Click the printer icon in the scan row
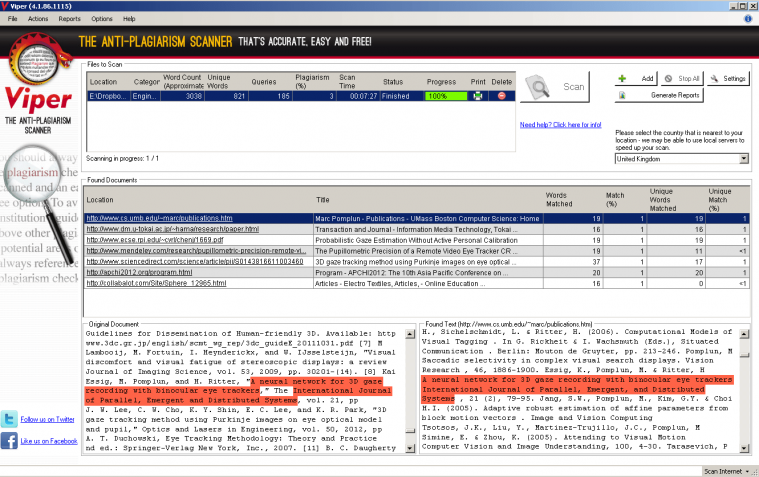The width and height of the screenshot is (759, 477). coord(478,96)
